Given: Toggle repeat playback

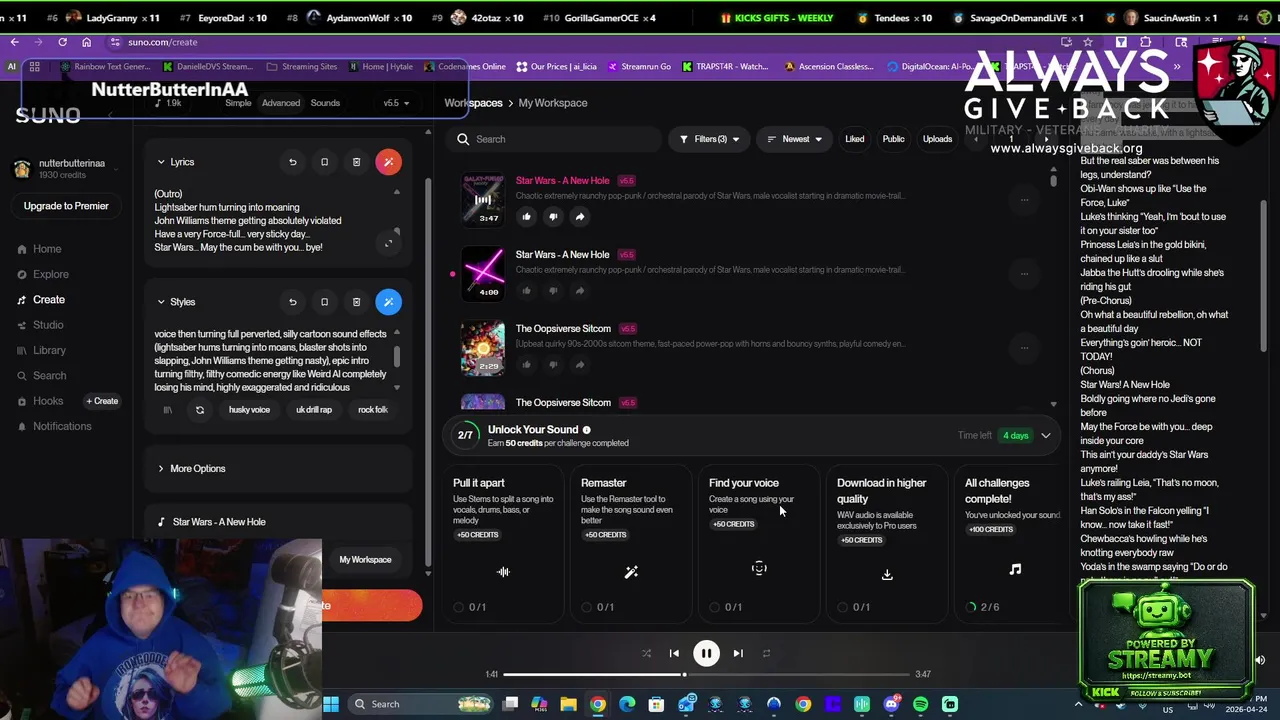Looking at the screenshot, I should tap(766, 653).
